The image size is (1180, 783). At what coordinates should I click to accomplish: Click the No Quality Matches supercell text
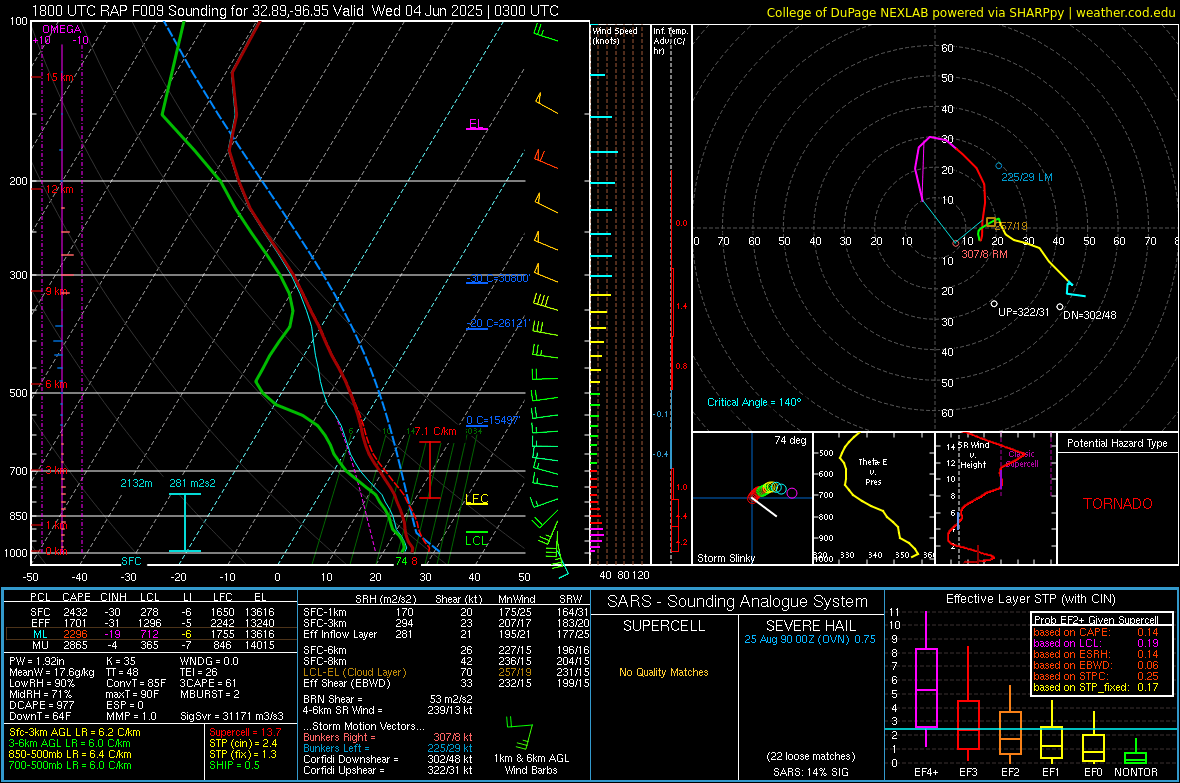point(664,672)
